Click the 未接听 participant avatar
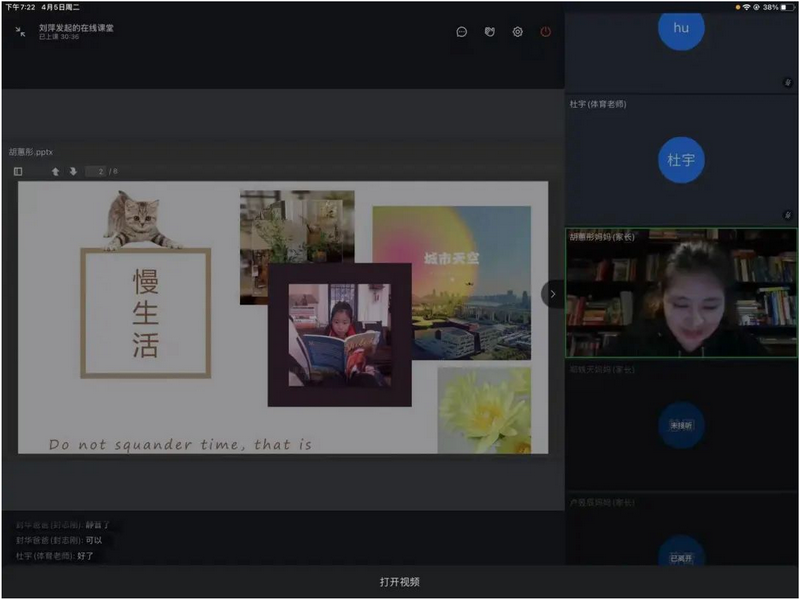This screenshot has height=600, width=800. point(681,426)
